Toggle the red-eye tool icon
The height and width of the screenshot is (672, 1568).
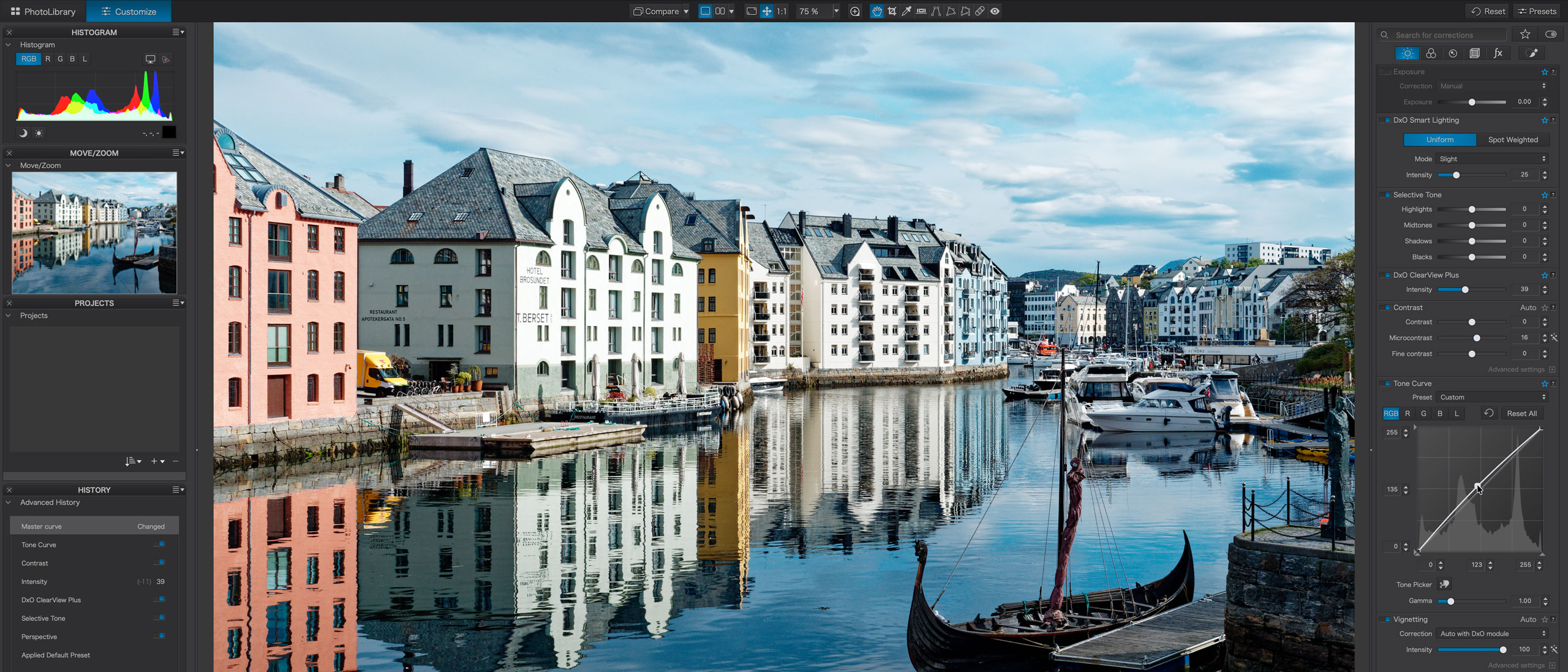995,11
